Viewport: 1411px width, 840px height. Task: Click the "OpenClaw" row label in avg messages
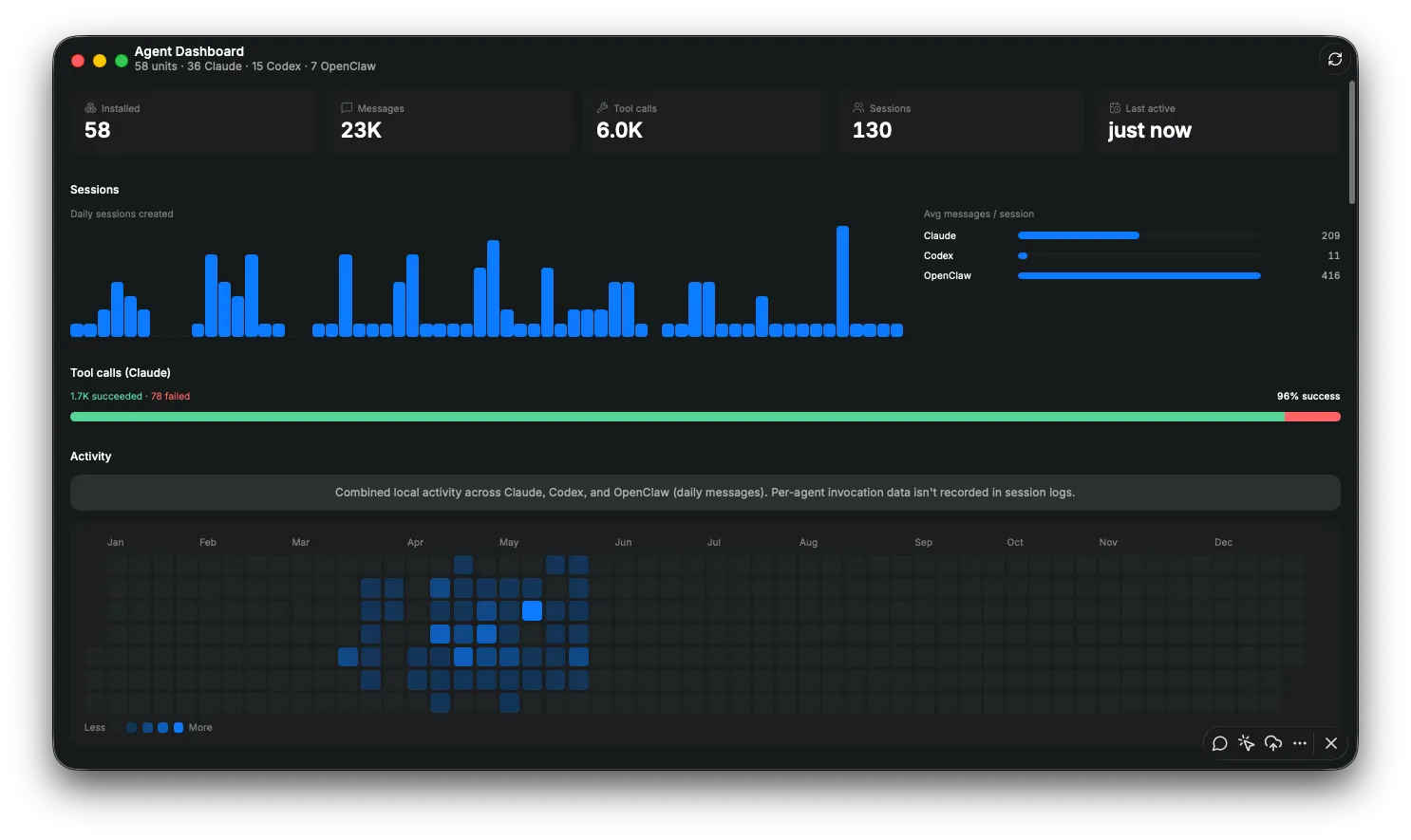[x=948, y=275]
